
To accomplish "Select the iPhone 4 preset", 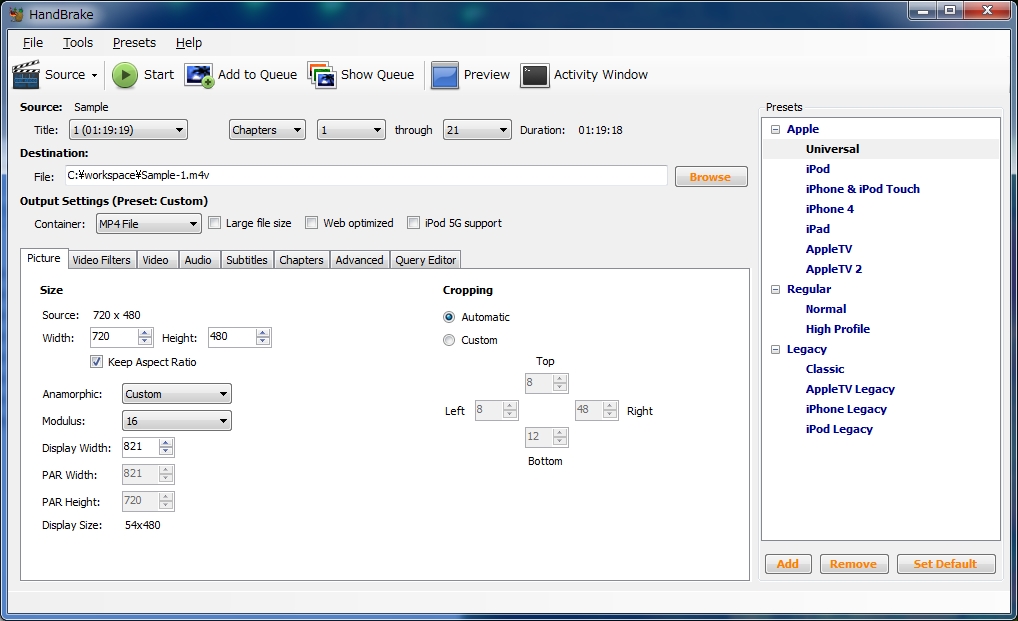I will point(830,209).
